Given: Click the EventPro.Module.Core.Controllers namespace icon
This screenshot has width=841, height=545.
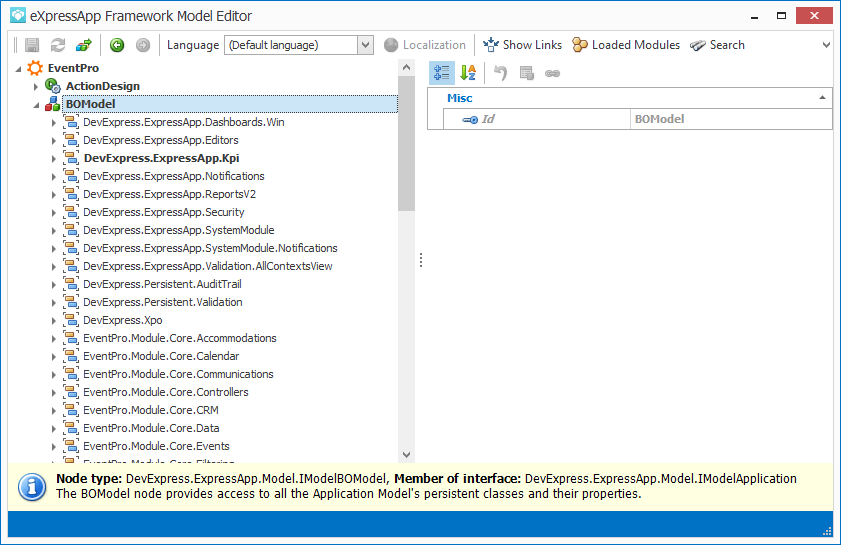Looking at the screenshot, I should [x=71, y=392].
